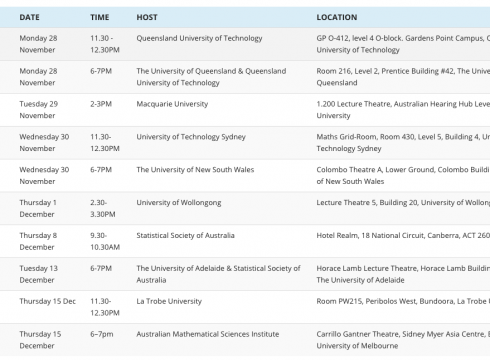The width and height of the screenshot is (490, 360).
Task: Click the Tuesday 29 November date cell
Action: (x=39, y=110)
